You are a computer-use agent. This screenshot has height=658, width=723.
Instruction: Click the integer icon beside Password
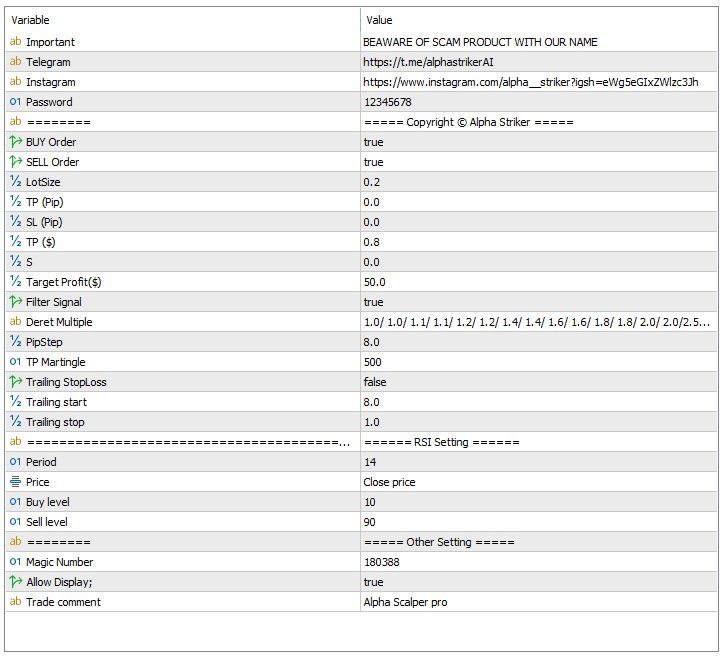point(16,101)
